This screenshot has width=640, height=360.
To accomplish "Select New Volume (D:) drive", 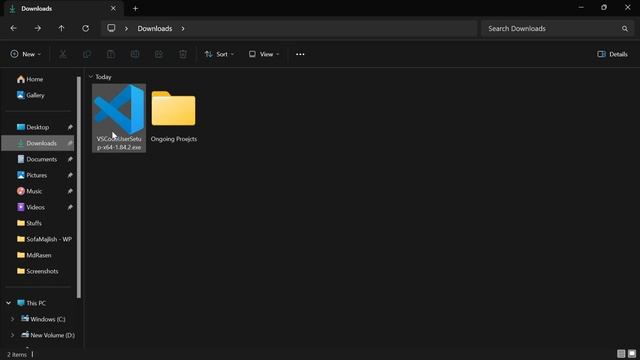I will (48, 335).
